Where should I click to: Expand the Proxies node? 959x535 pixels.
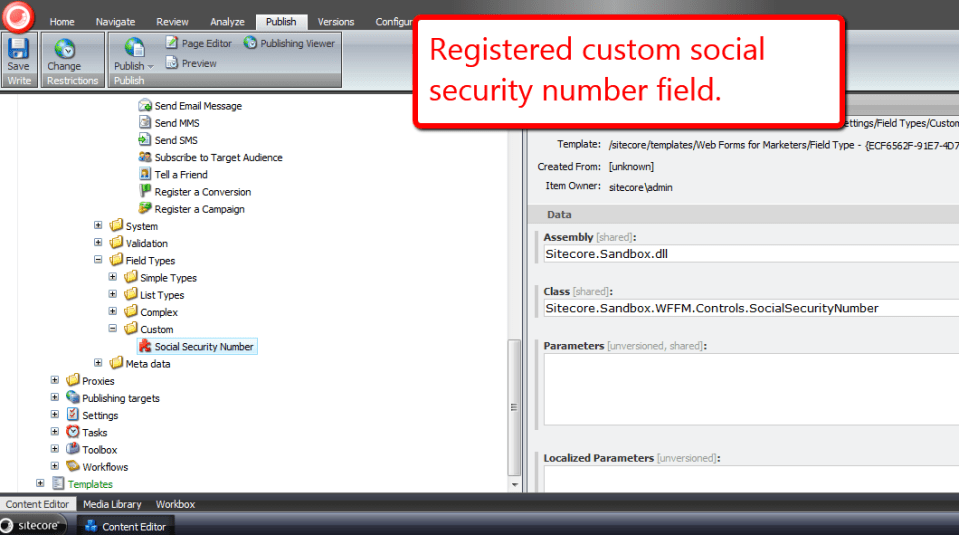click(x=54, y=380)
